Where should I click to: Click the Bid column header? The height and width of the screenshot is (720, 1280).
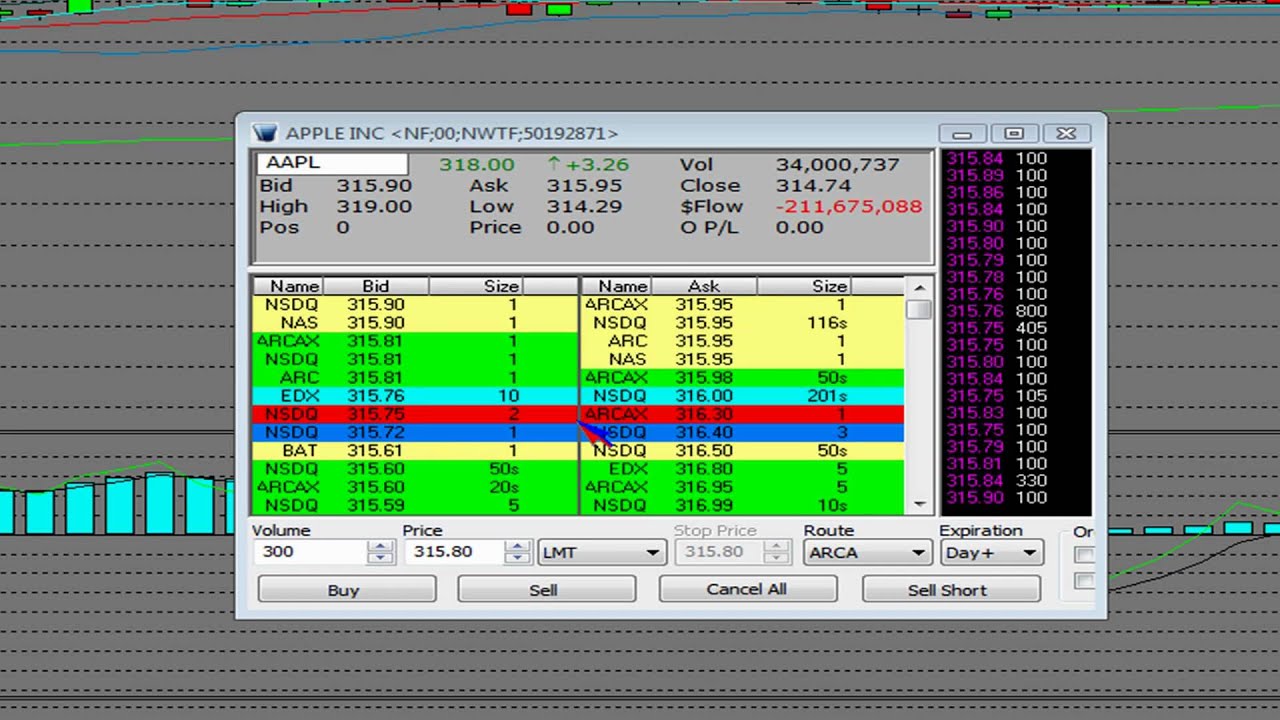tap(376, 286)
